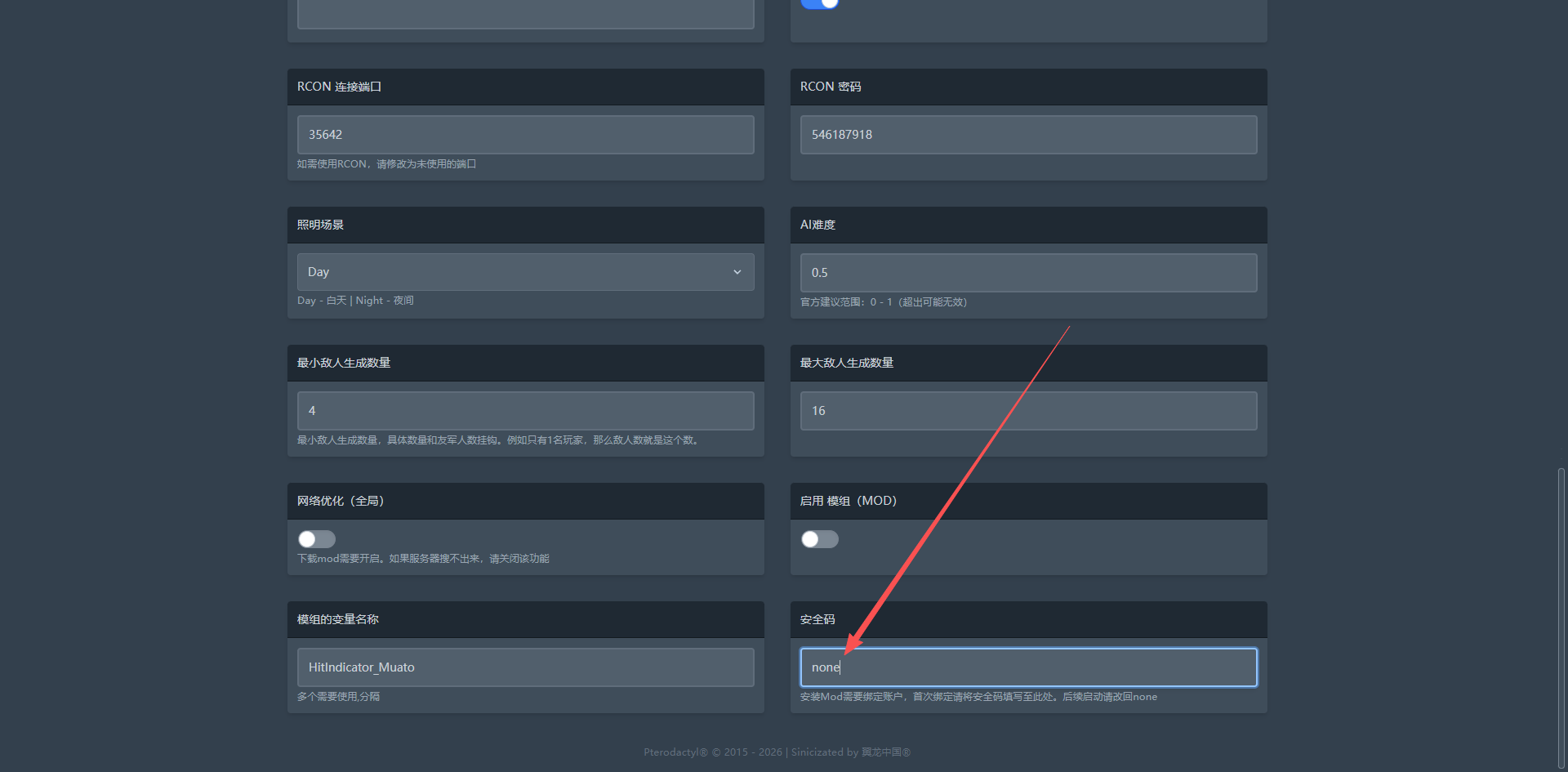Toggle the 网络优化（全局）switch
The height and width of the screenshot is (772, 1568).
[317, 539]
